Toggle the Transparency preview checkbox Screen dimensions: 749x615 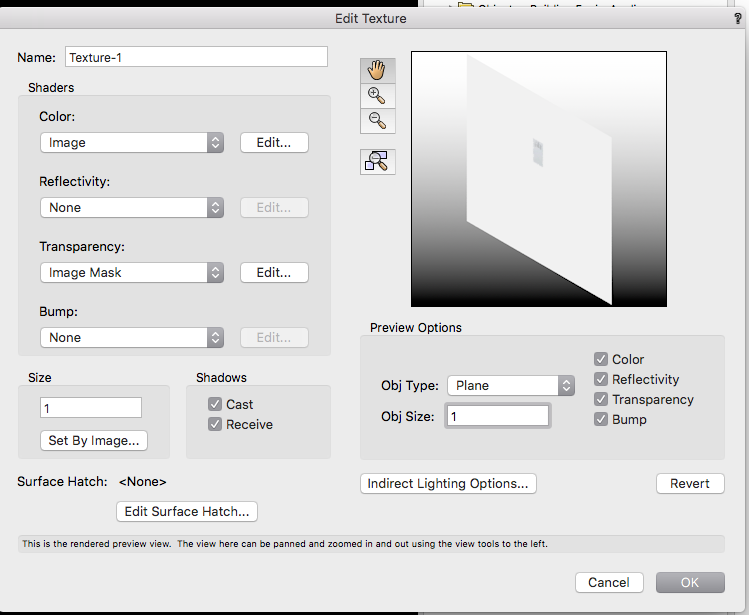coord(601,400)
